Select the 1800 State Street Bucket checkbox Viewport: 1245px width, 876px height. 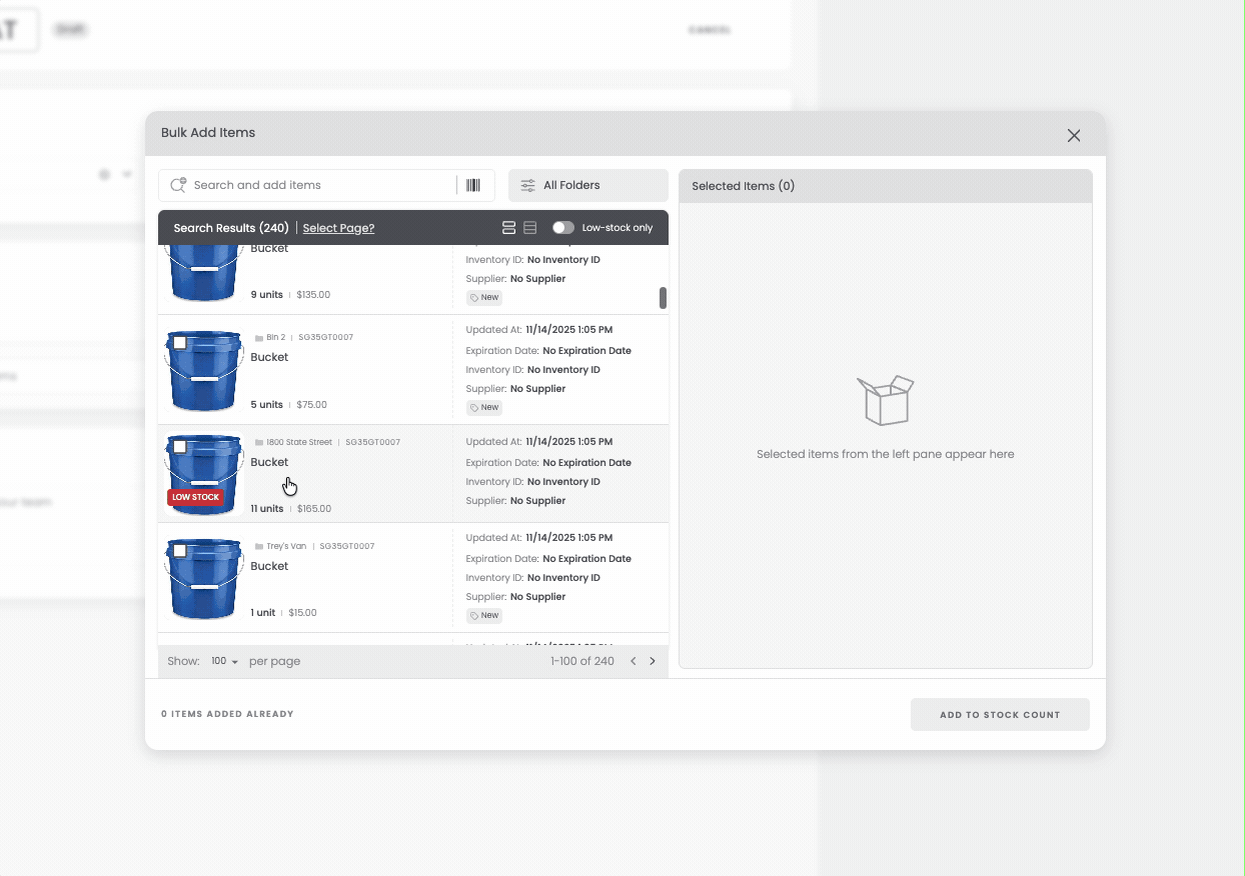click(x=180, y=447)
